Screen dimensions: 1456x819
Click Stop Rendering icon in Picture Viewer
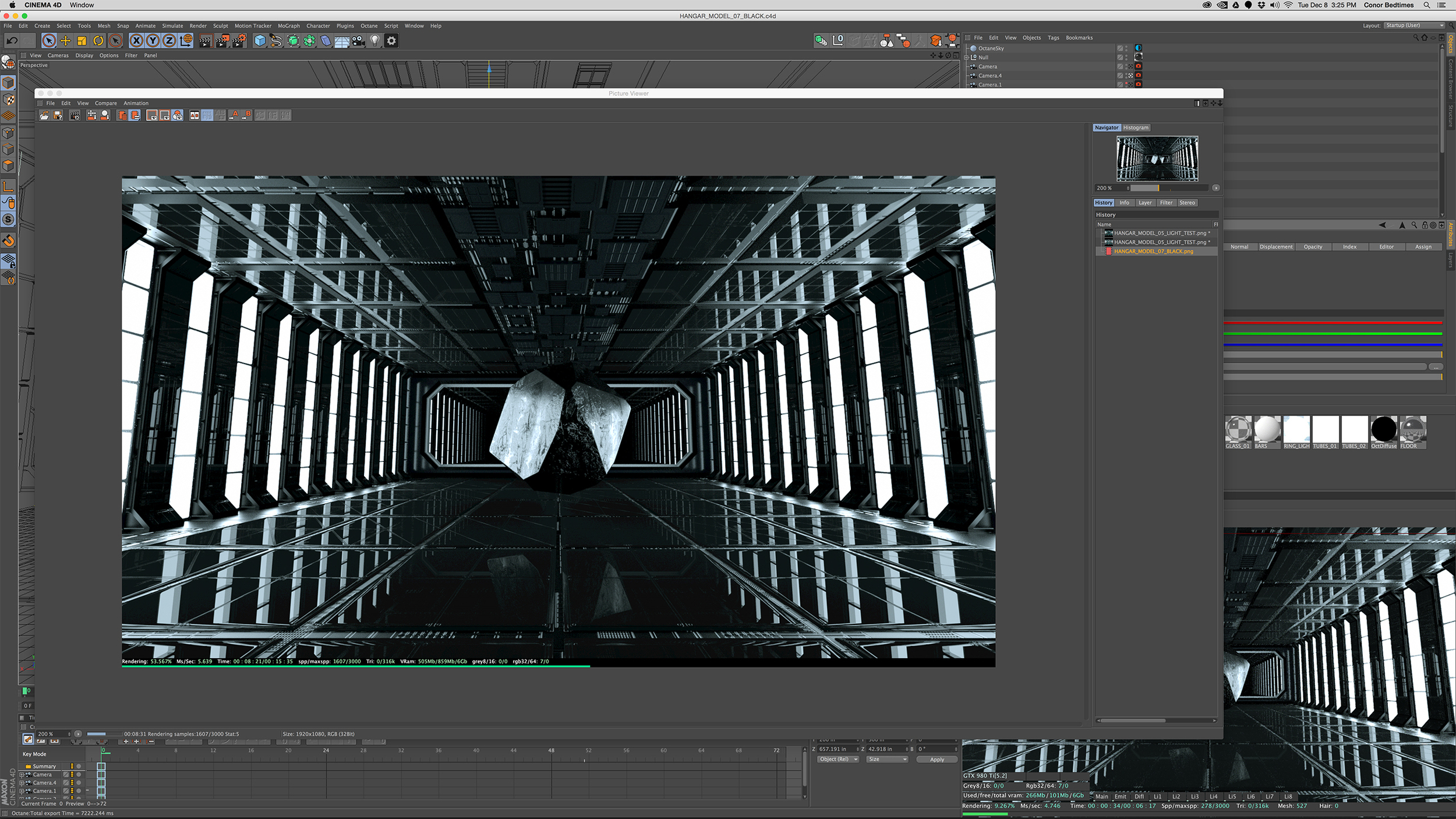75,115
